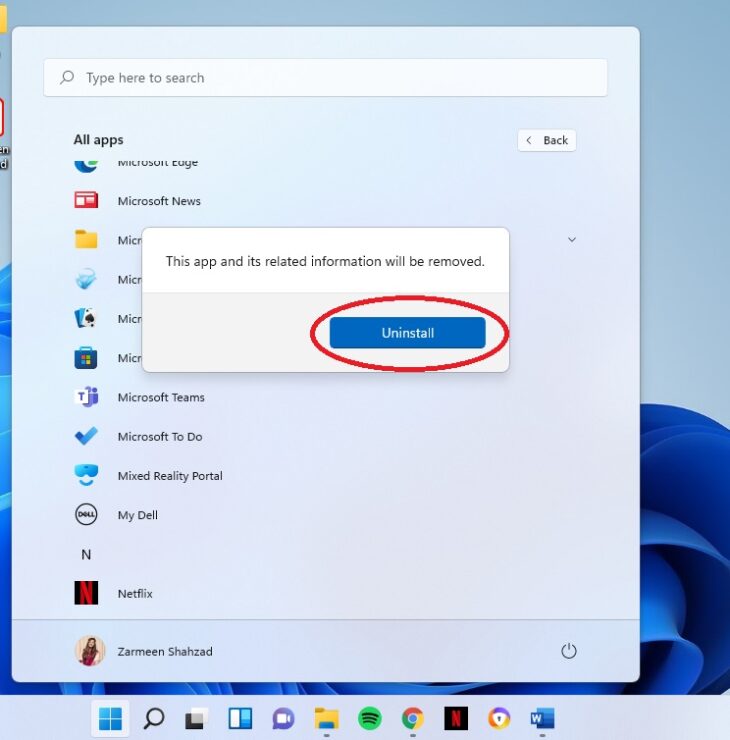
Task: Select the Microsoft Teams label
Action: point(161,397)
